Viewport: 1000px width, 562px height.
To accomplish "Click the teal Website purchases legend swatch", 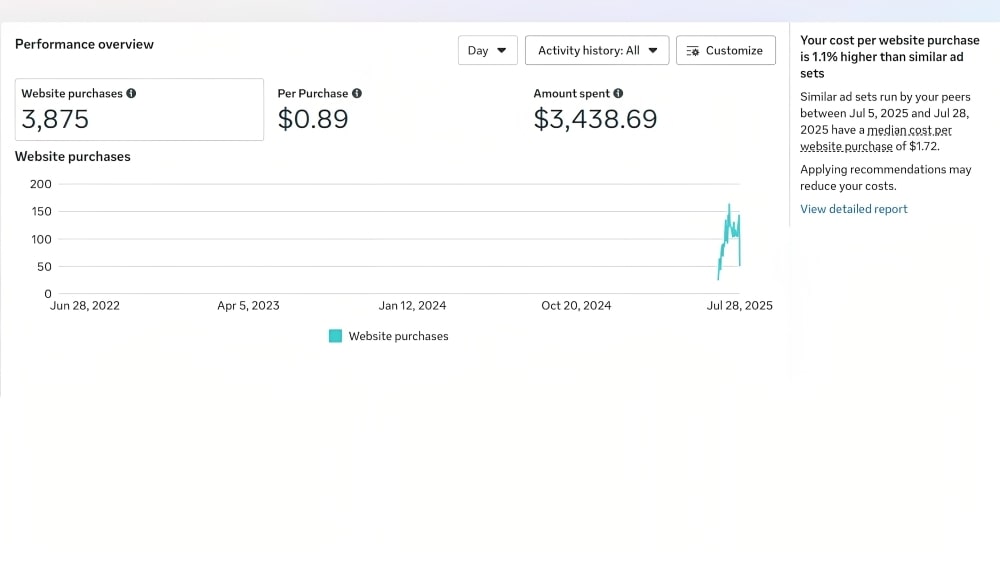I will [x=336, y=336].
